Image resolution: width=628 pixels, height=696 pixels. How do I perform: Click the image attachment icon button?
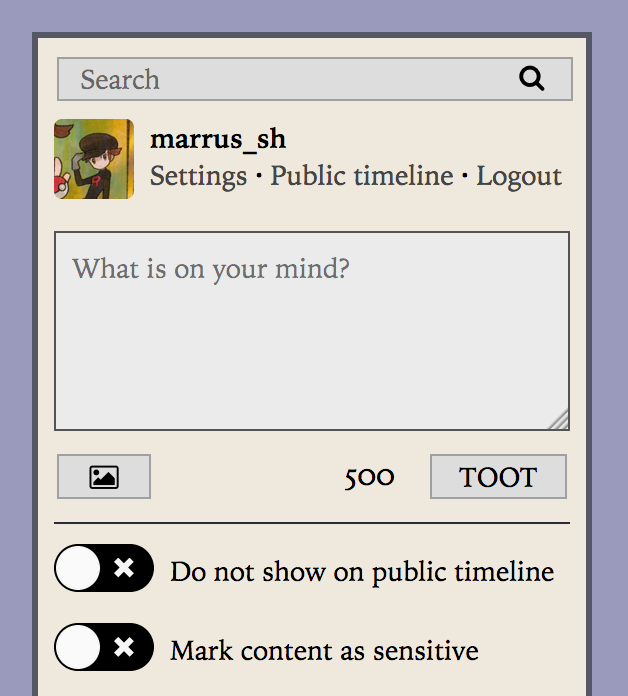[x=104, y=476]
